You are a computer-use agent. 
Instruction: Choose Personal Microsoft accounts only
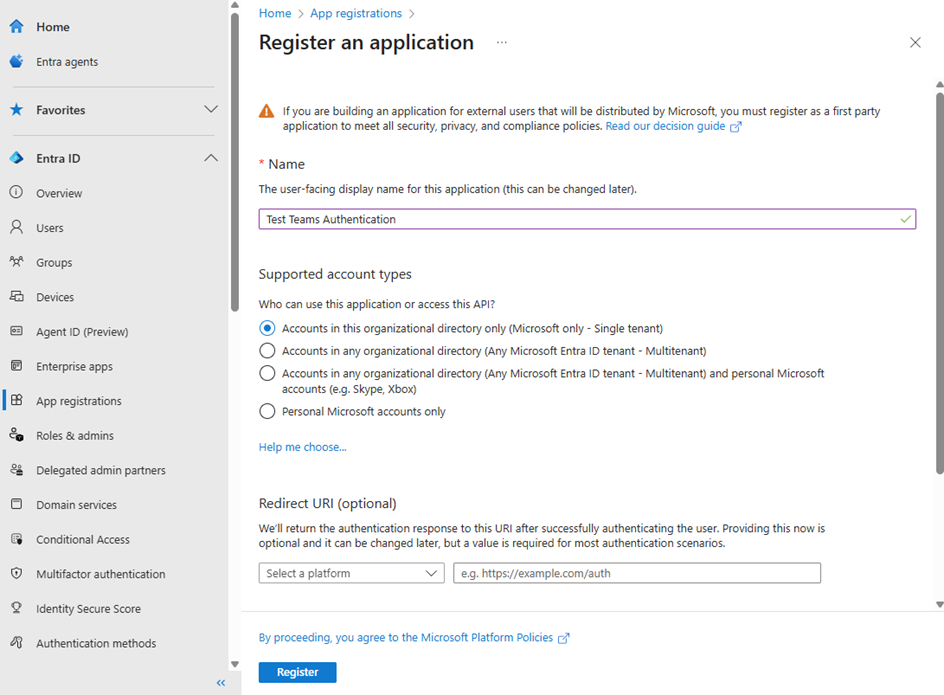267,411
